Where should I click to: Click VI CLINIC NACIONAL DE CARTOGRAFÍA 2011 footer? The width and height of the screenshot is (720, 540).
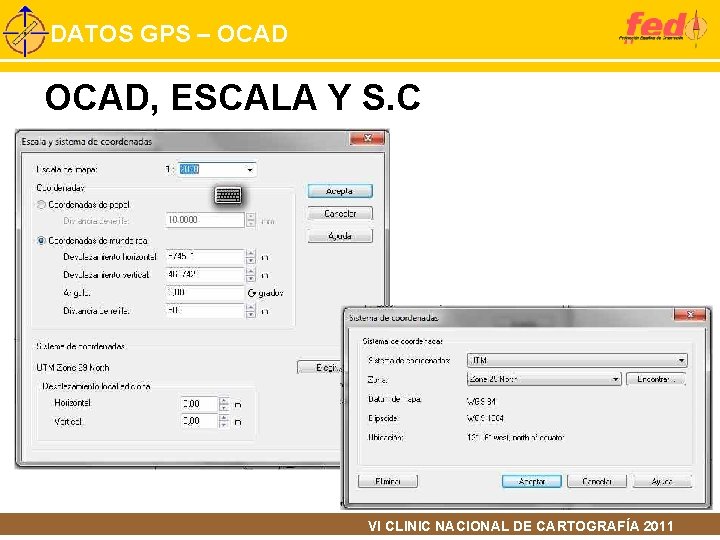[521, 526]
